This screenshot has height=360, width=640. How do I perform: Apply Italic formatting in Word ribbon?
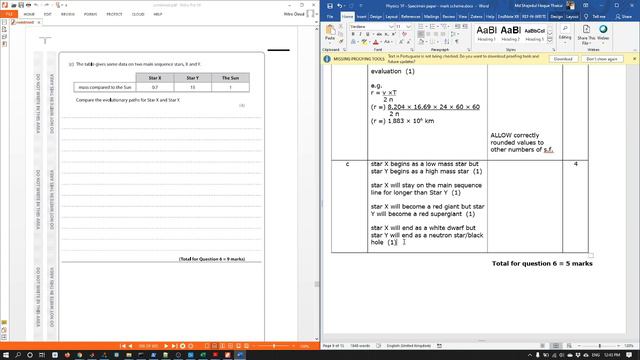(x=360, y=34)
